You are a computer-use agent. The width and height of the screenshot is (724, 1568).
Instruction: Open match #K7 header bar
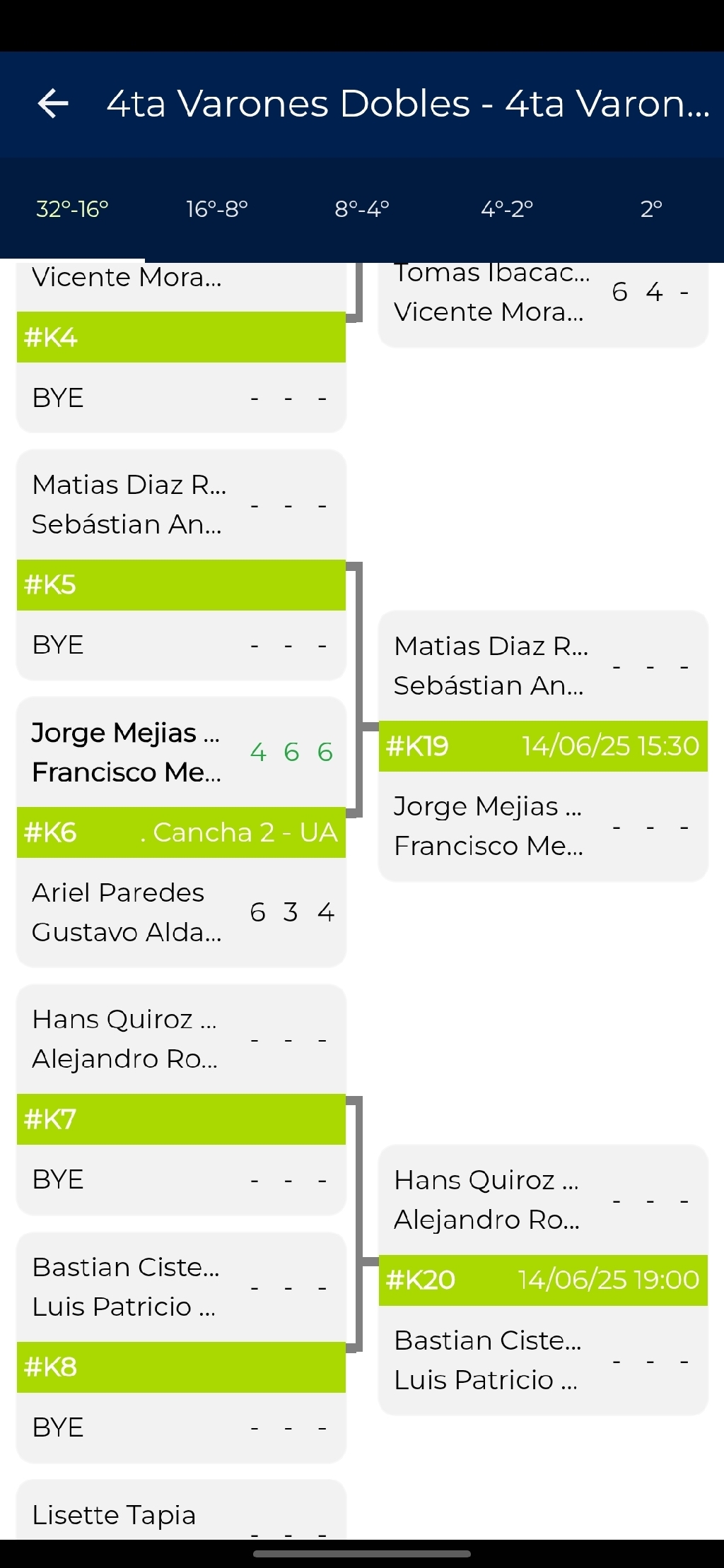pos(181,1119)
